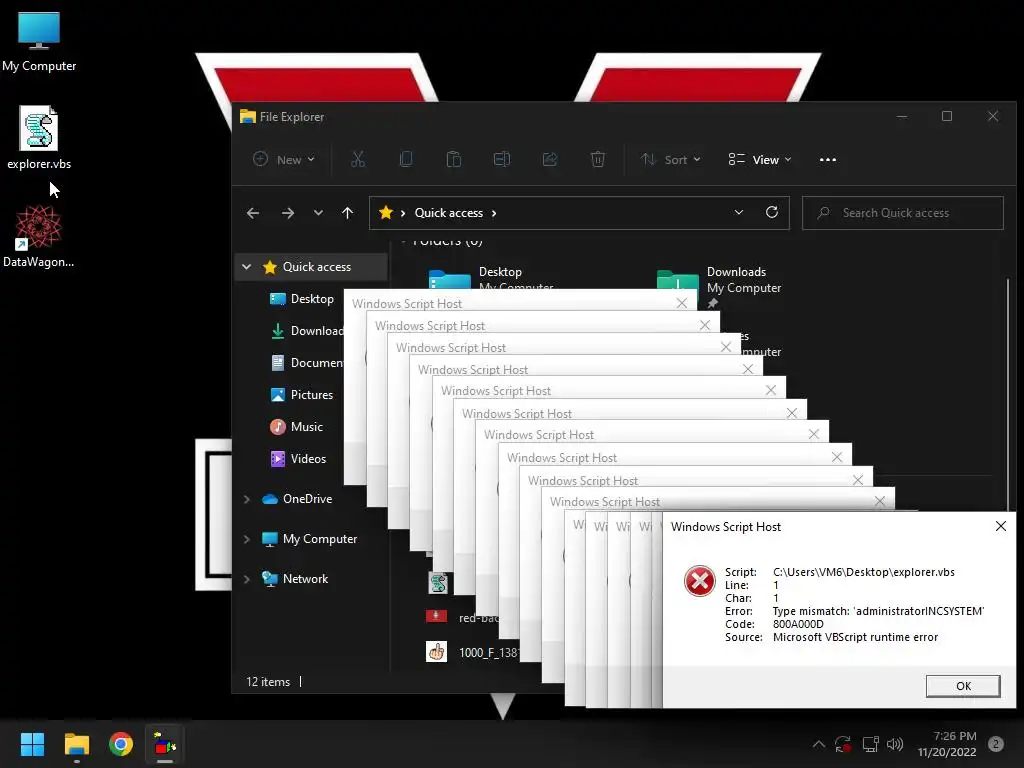Click Quick access in the address bar
Image resolution: width=1024 pixels, height=768 pixels.
(x=449, y=213)
